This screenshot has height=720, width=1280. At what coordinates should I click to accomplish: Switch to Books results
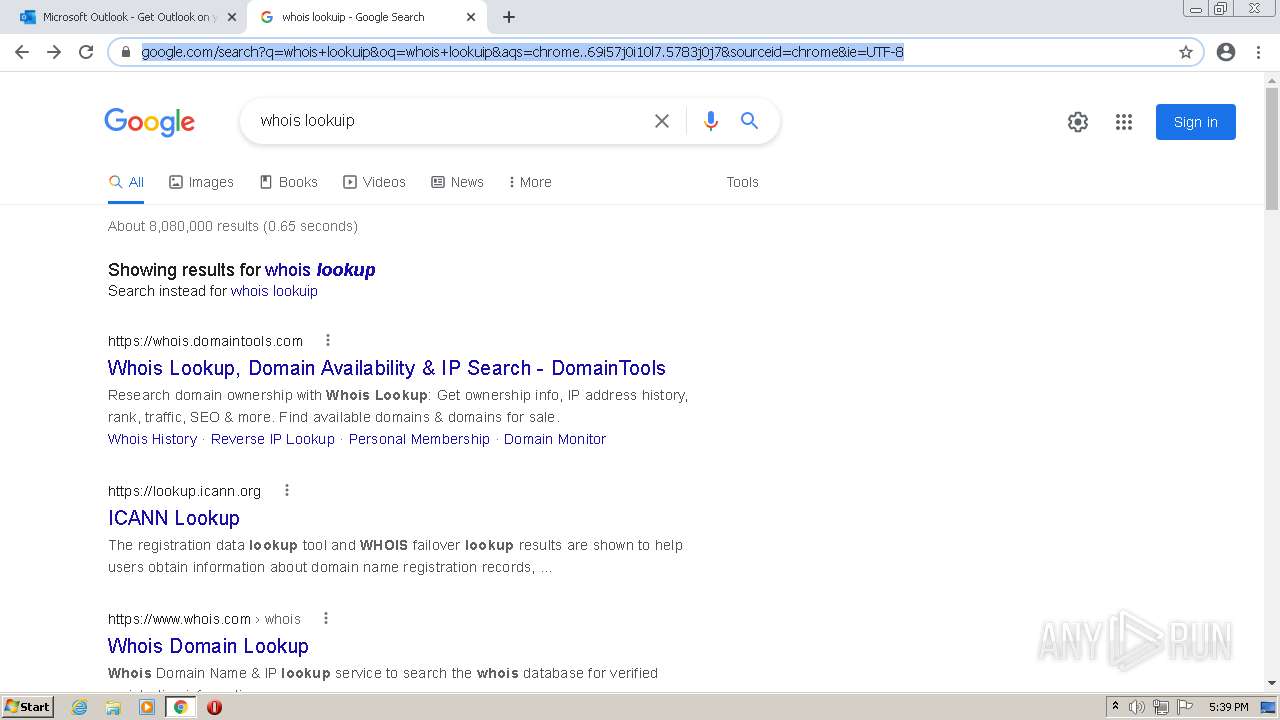[x=288, y=182]
